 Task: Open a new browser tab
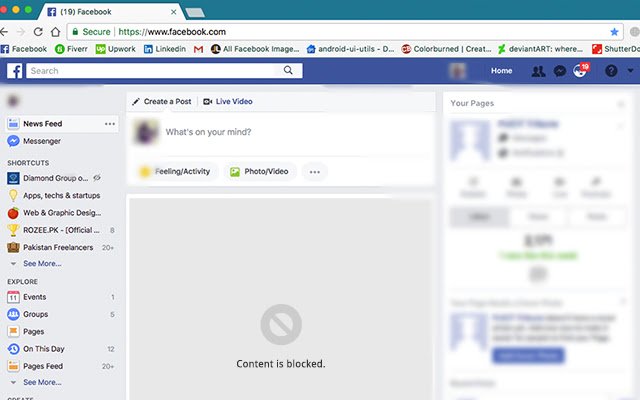tap(195, 13)
